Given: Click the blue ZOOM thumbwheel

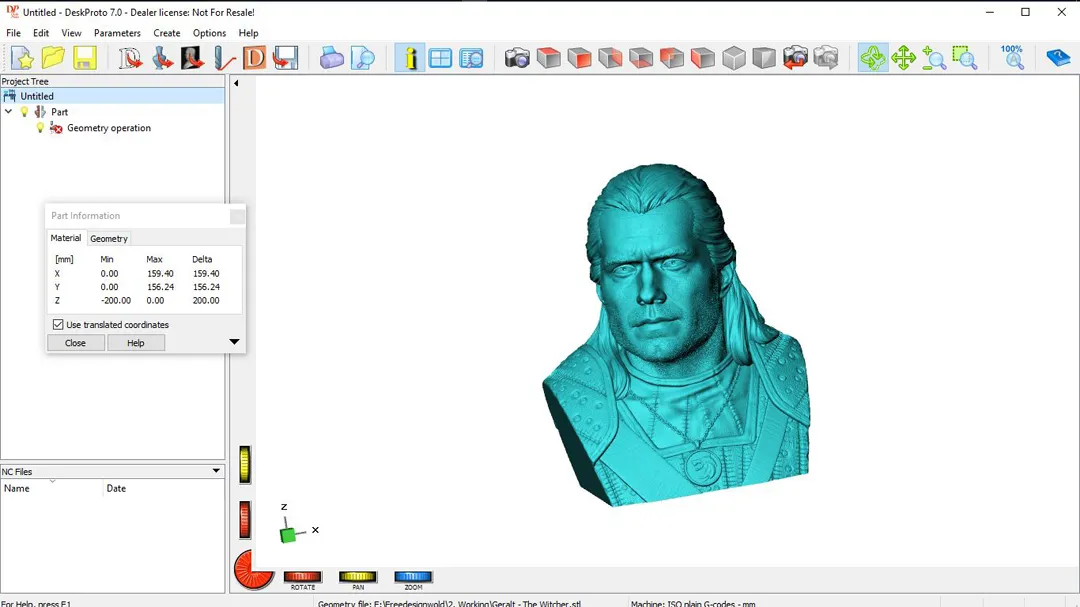Looking at the screenshot, I should pyautogui.click(x=413, y=577).
